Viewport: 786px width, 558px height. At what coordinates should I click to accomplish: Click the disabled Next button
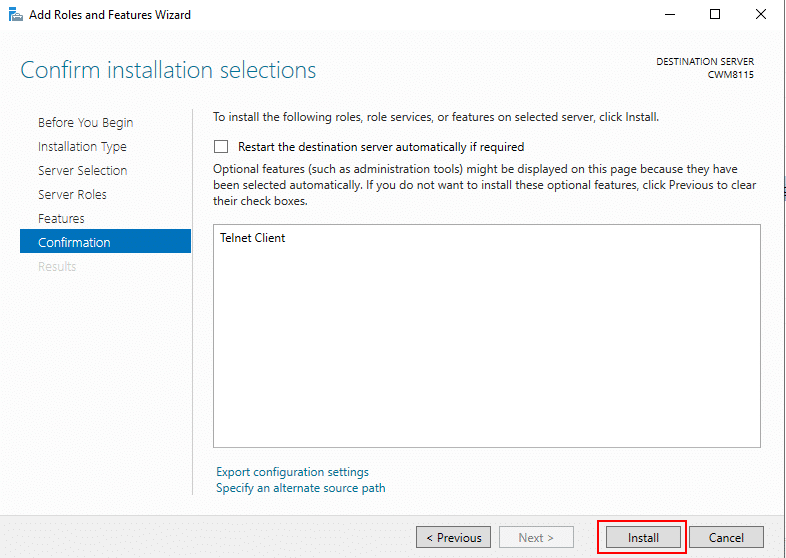[536, 537]
